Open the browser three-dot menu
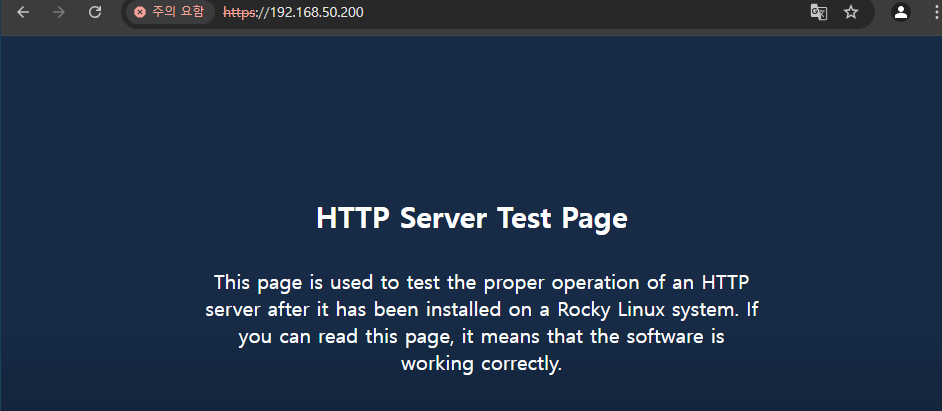Screen dimensions: 942x411 (937, 12)
